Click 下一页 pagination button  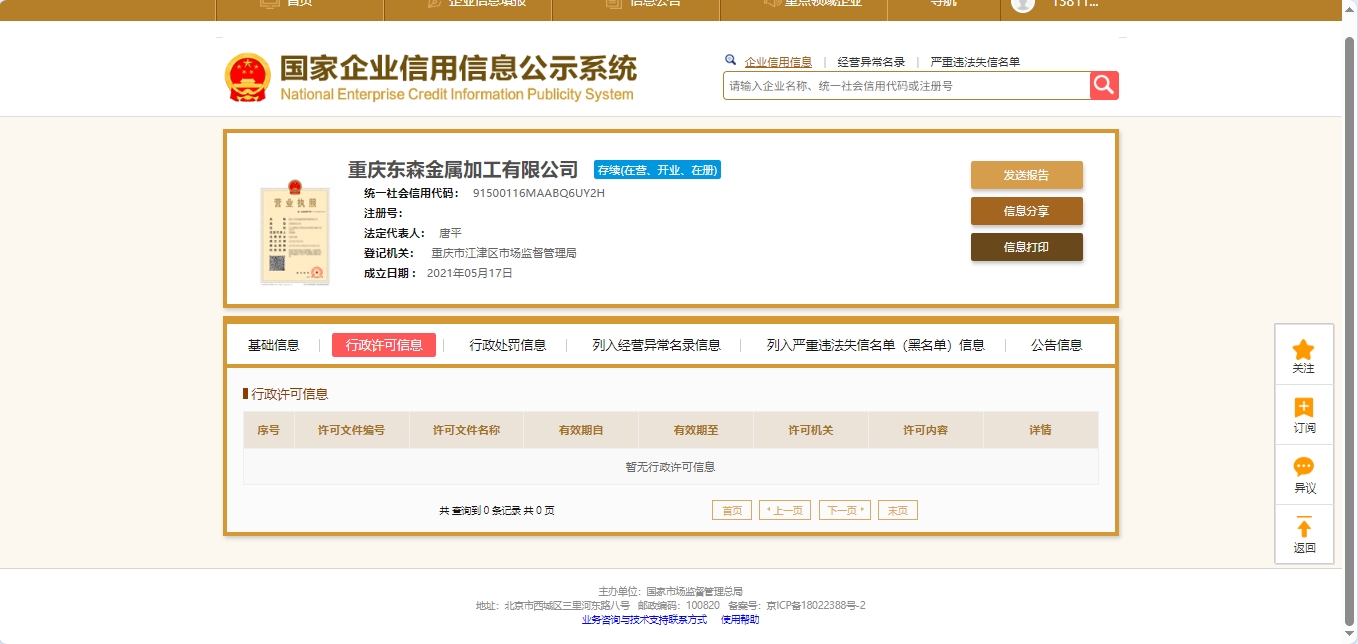click(x=845, y=510)
